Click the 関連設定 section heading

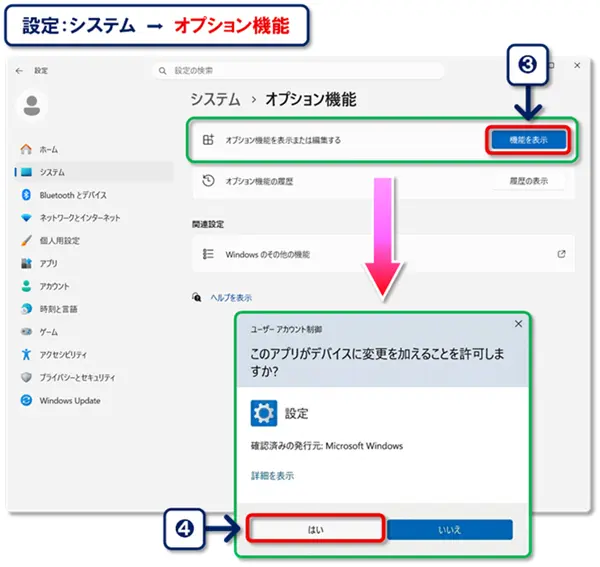208,224
